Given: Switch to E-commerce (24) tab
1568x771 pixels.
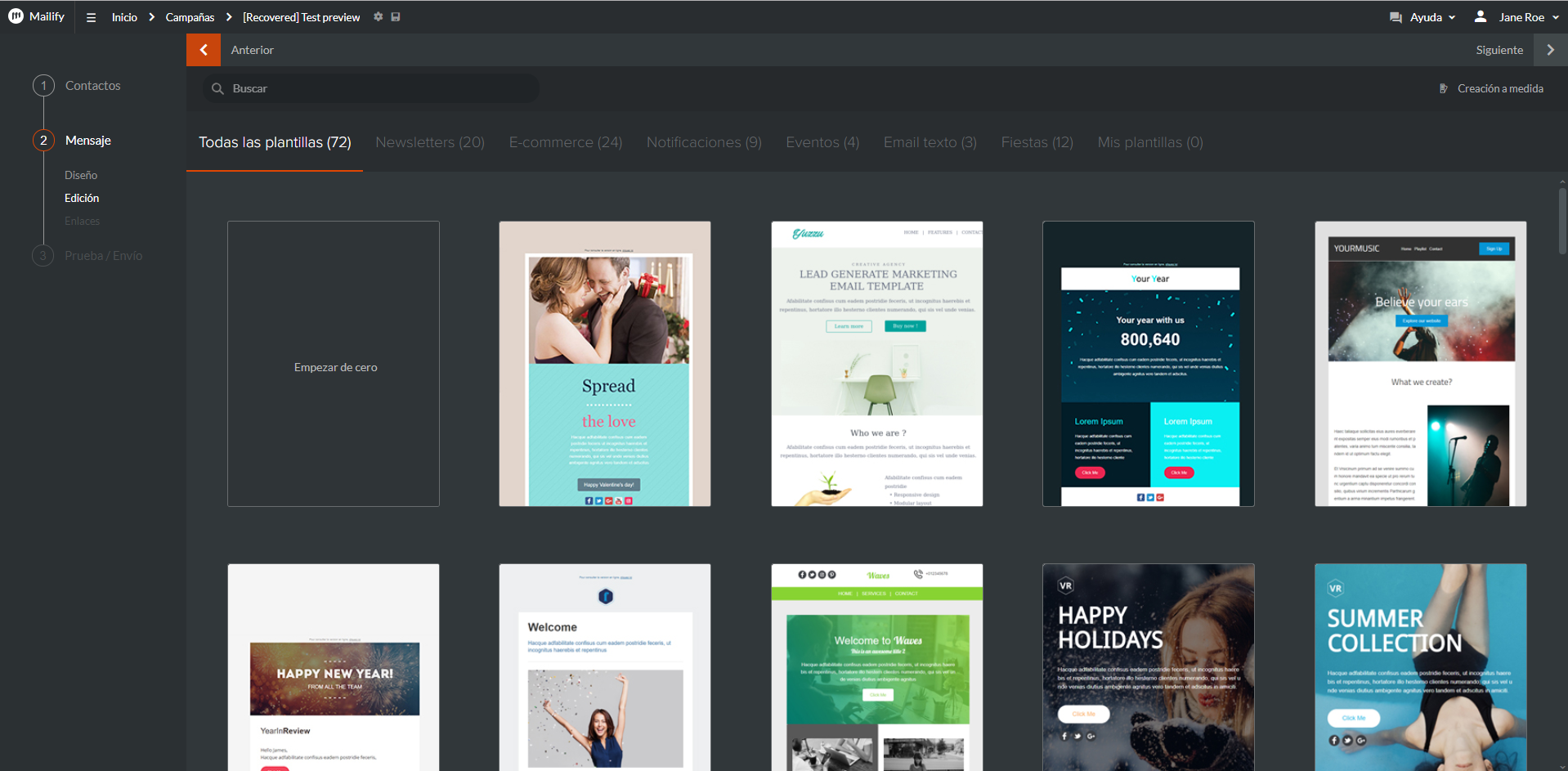Looking at the screenshot, I should point(566,142).
